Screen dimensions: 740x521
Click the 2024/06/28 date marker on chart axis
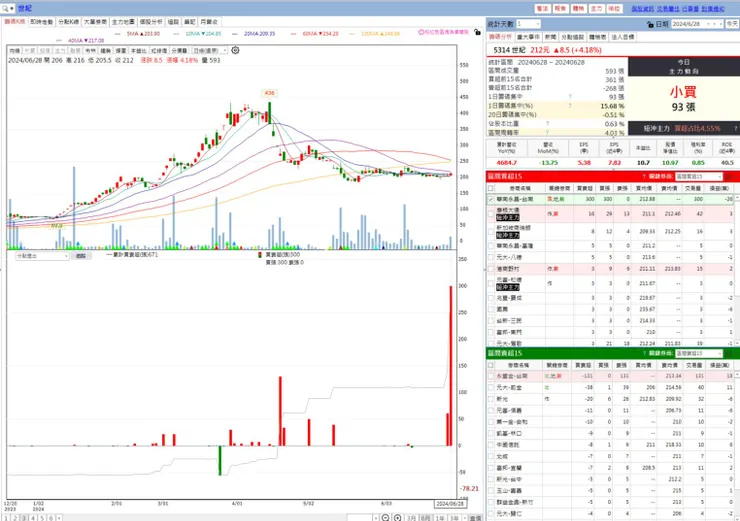(450, 504)
